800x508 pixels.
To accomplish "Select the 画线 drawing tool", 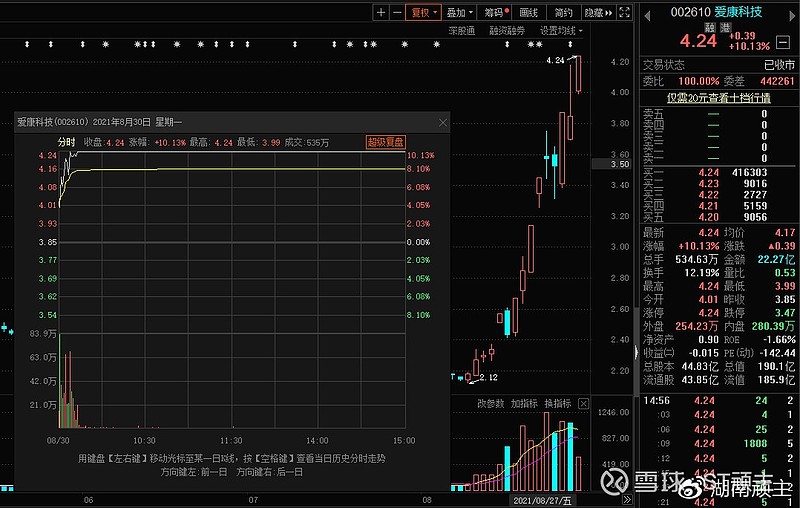I will coord(529,13).
